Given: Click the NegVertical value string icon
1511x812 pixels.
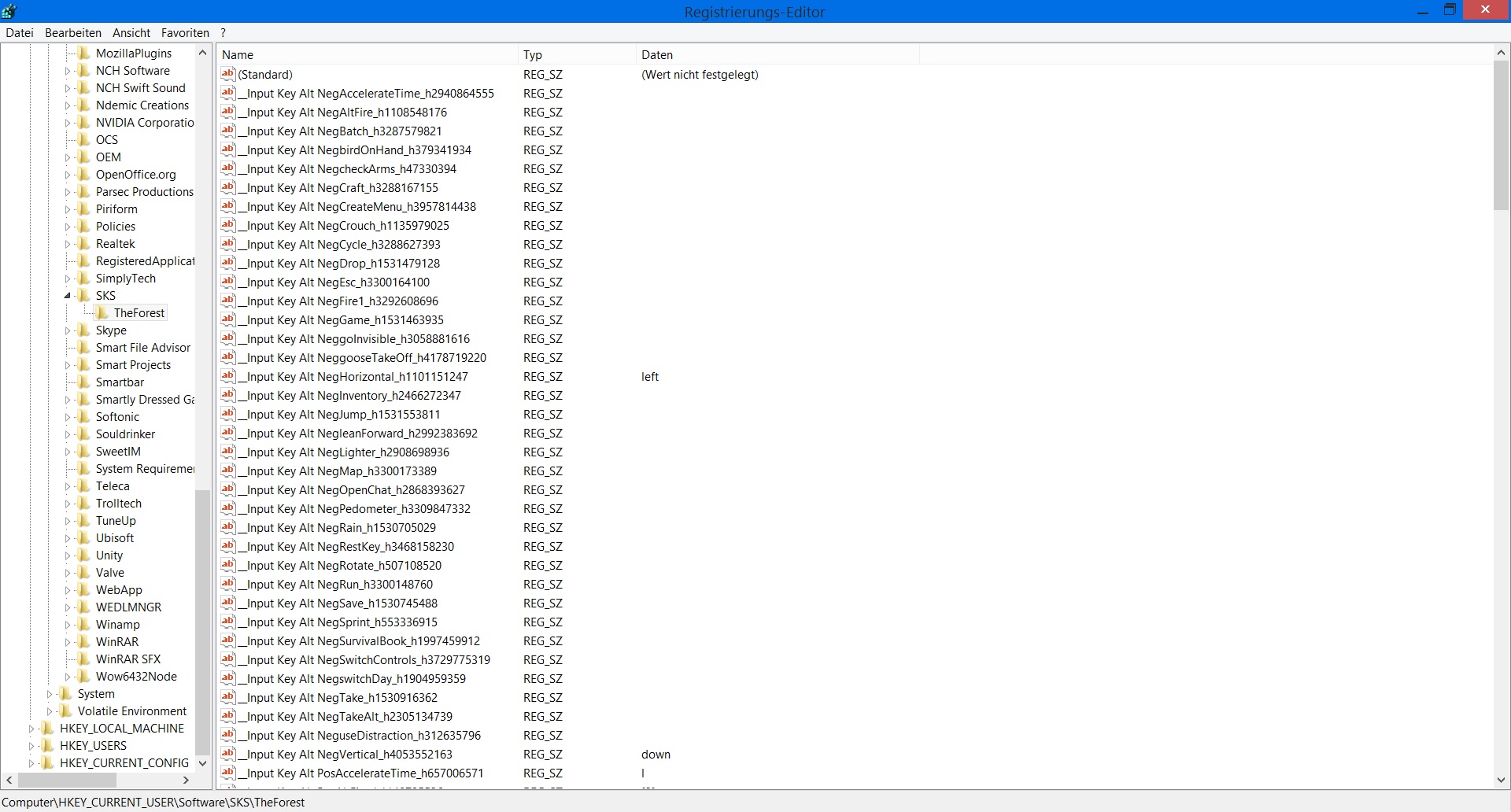Looking at the screenshot, I should coord(228,755).
